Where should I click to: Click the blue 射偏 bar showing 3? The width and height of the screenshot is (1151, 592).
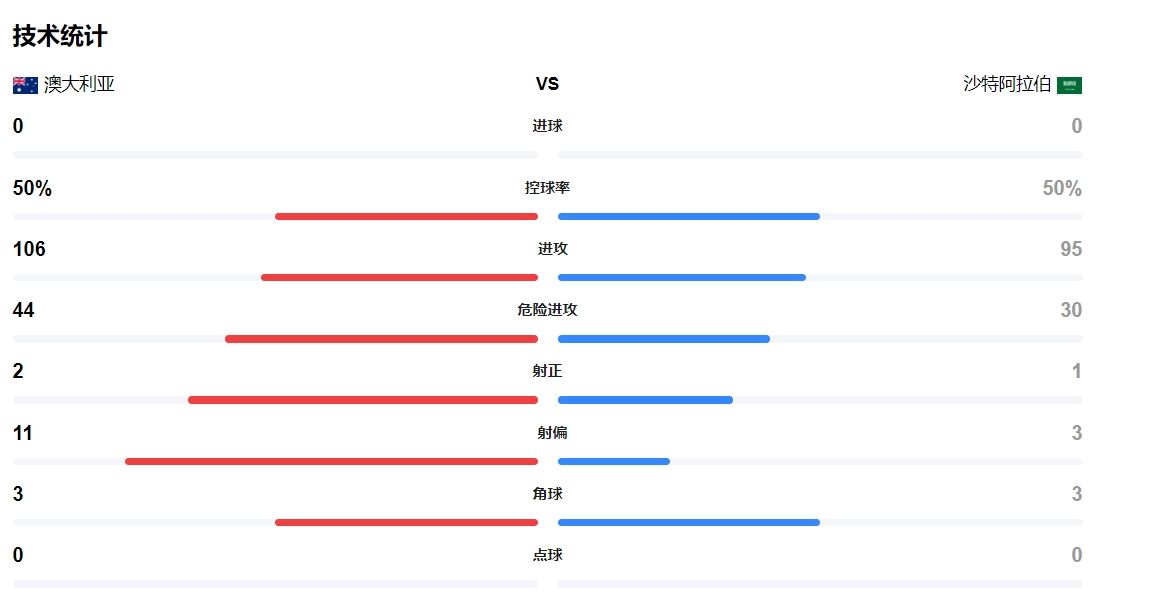[614, 461]
